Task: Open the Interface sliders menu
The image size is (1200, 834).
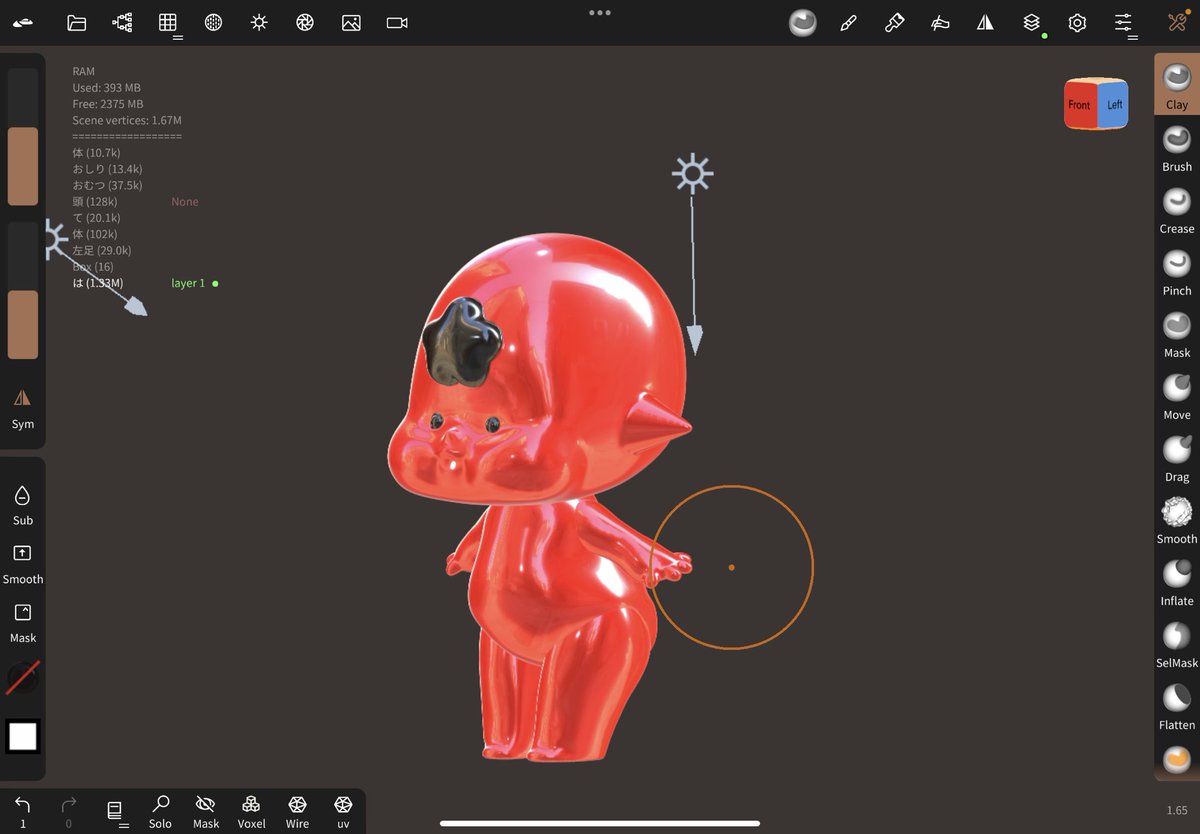Action: click(x=1124, y=23)
